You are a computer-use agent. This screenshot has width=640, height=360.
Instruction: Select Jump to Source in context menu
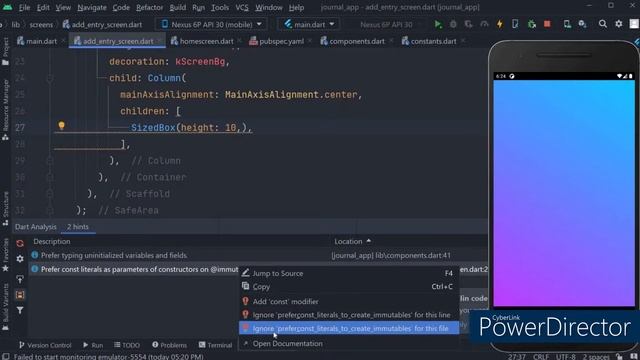coord(349,273)
